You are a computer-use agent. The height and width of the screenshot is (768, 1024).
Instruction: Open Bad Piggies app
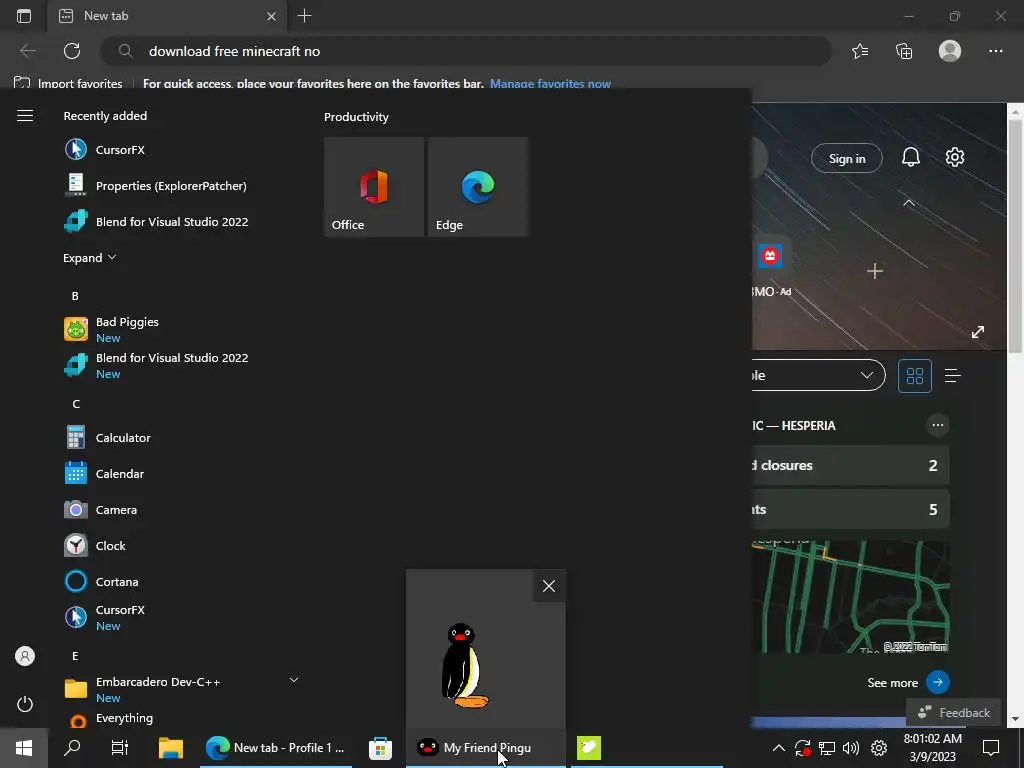111,329
